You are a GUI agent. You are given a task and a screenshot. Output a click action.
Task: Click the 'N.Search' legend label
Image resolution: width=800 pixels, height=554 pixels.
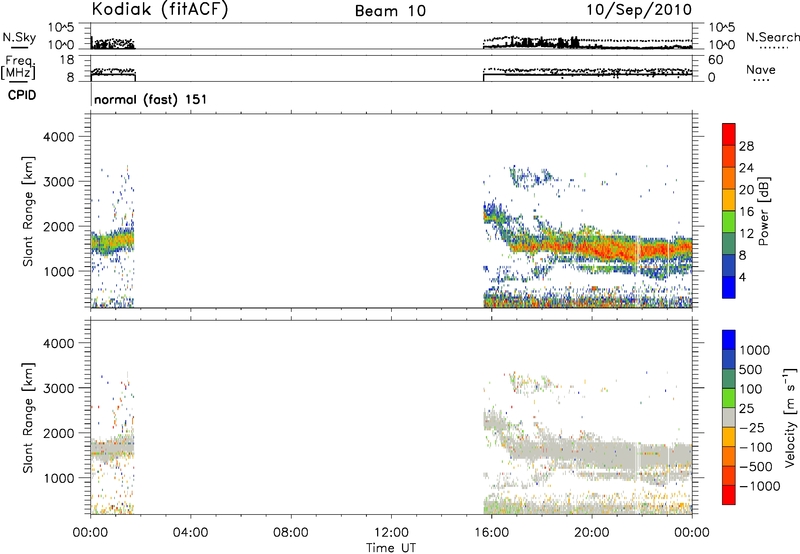(x=772, y=37)
